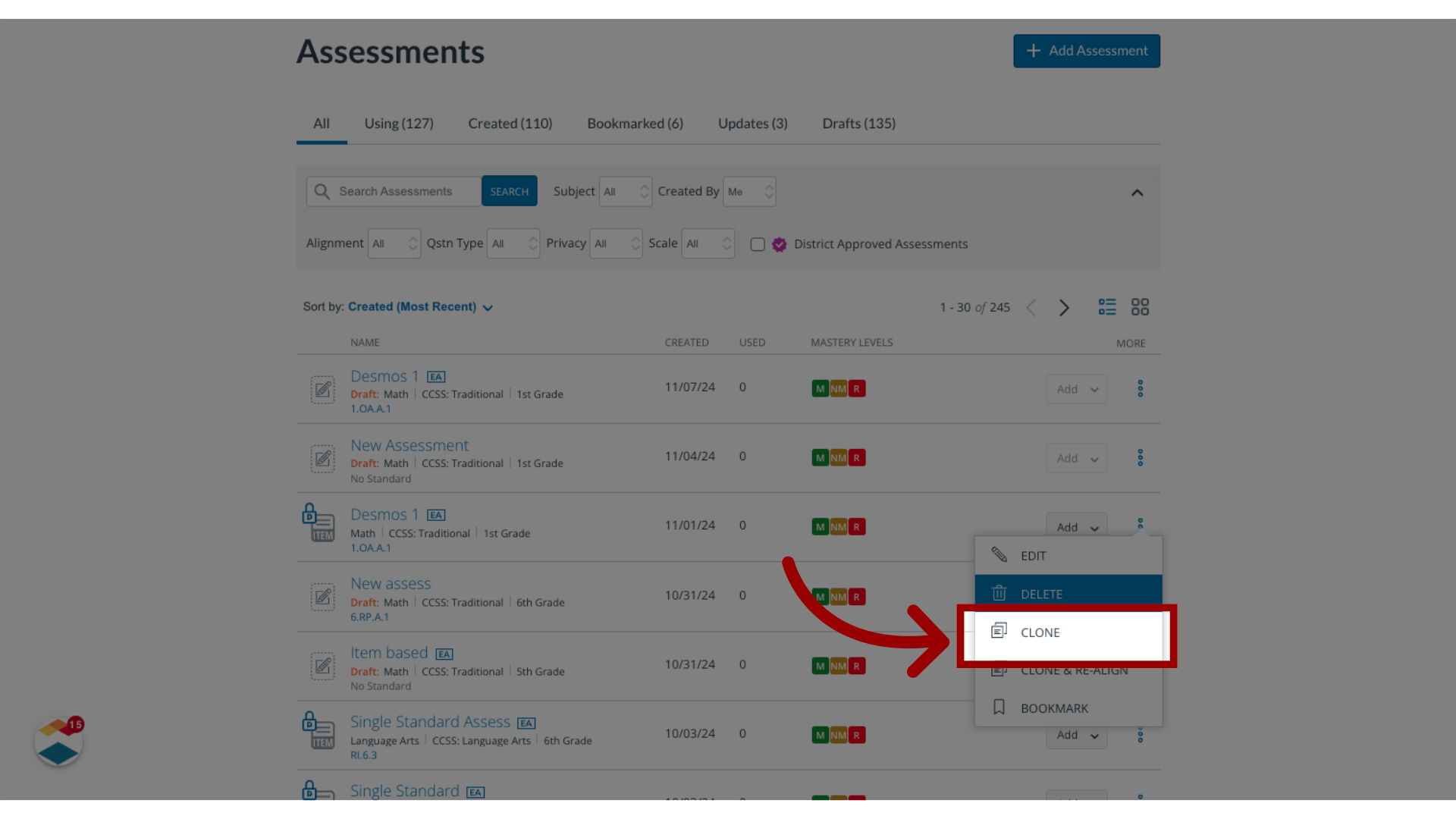The height and width of the screenshot is (819, 1456).
Task: Click the draft edit icon for Desmos 1 11/07/24
Action: pos(323,390)
